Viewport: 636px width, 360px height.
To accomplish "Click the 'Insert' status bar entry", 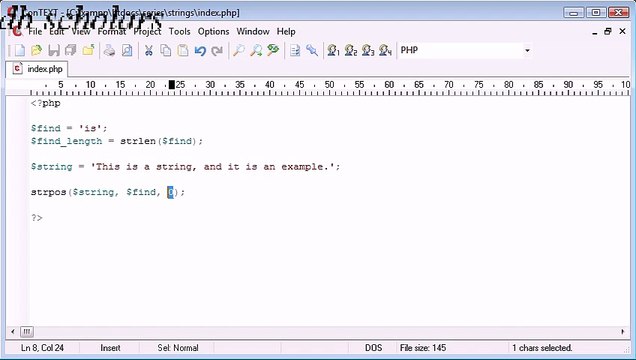I will pos(110,348).
